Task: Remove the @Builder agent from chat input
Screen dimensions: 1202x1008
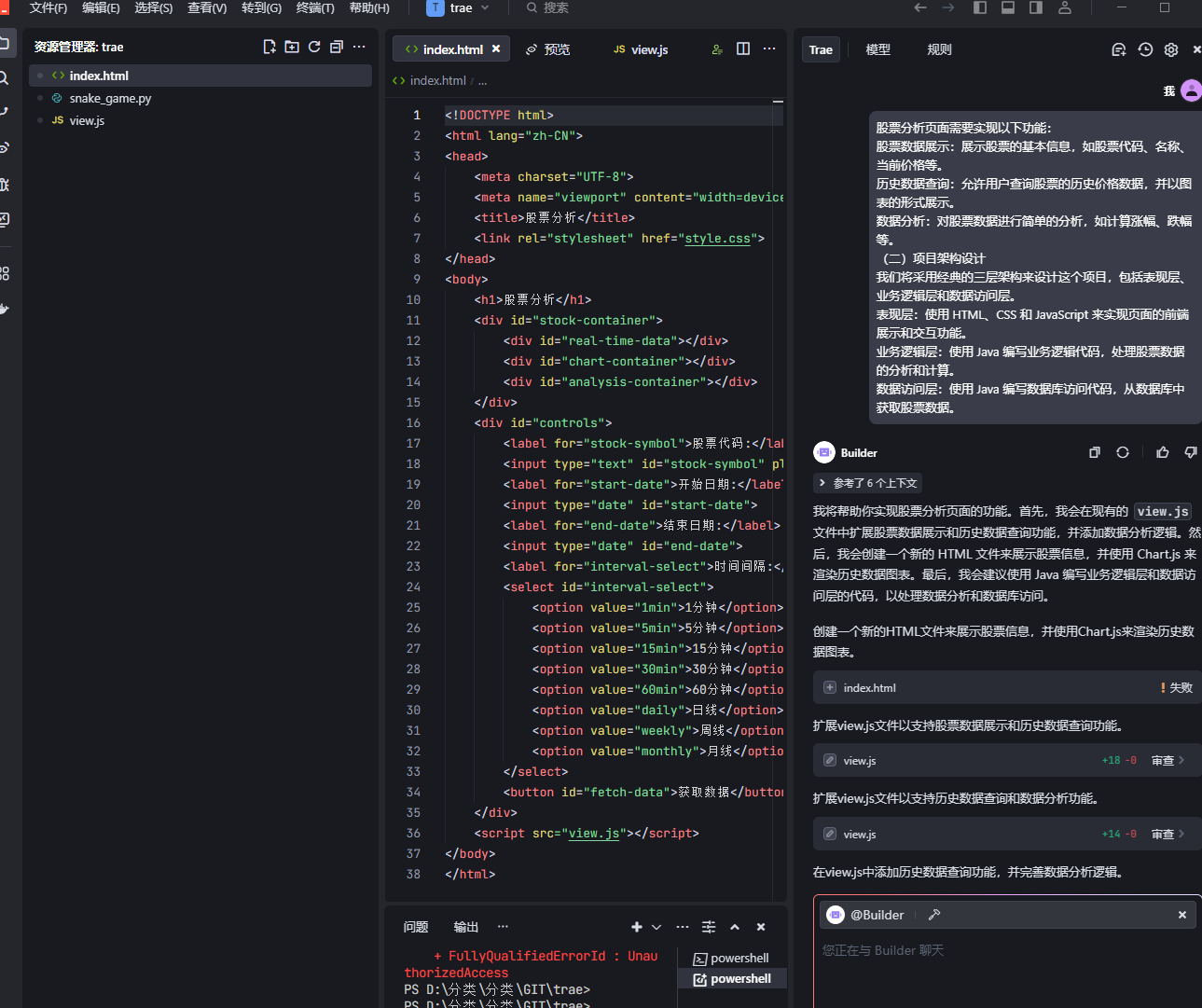Action: point(1182,915)
